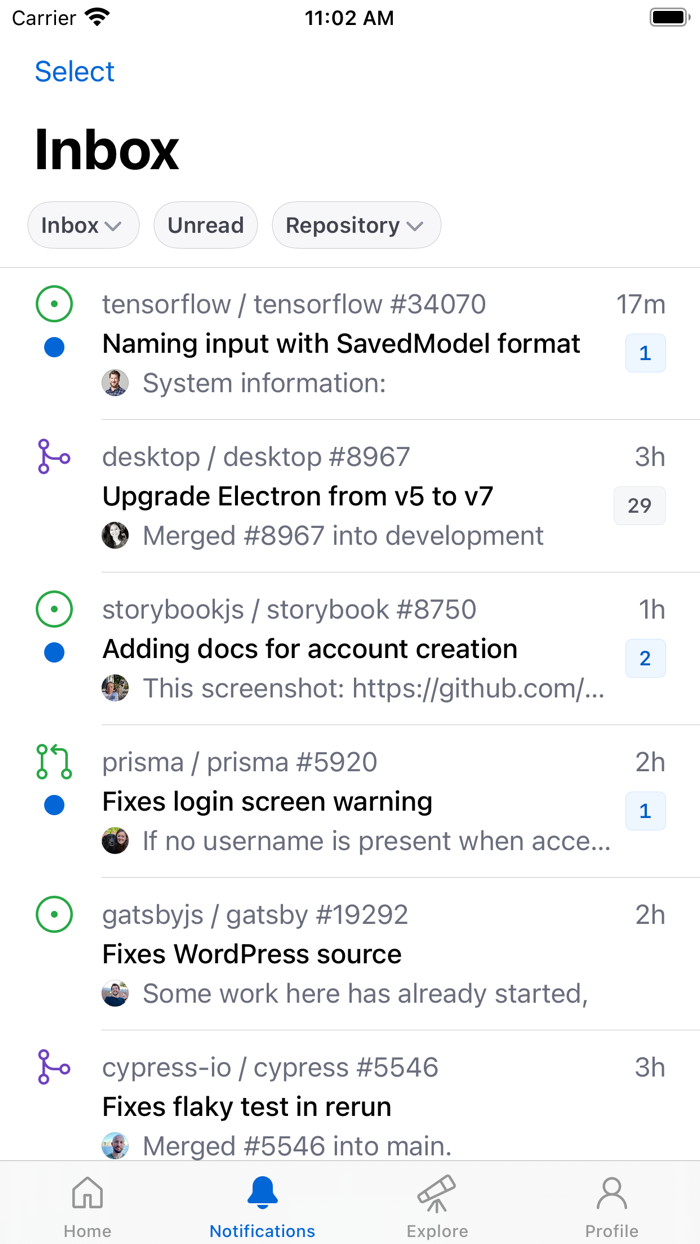Image resolution: width=700 pixels, height=1244 pixels.
Task: Open the Inbox filter dropdown
Action: 83,225
